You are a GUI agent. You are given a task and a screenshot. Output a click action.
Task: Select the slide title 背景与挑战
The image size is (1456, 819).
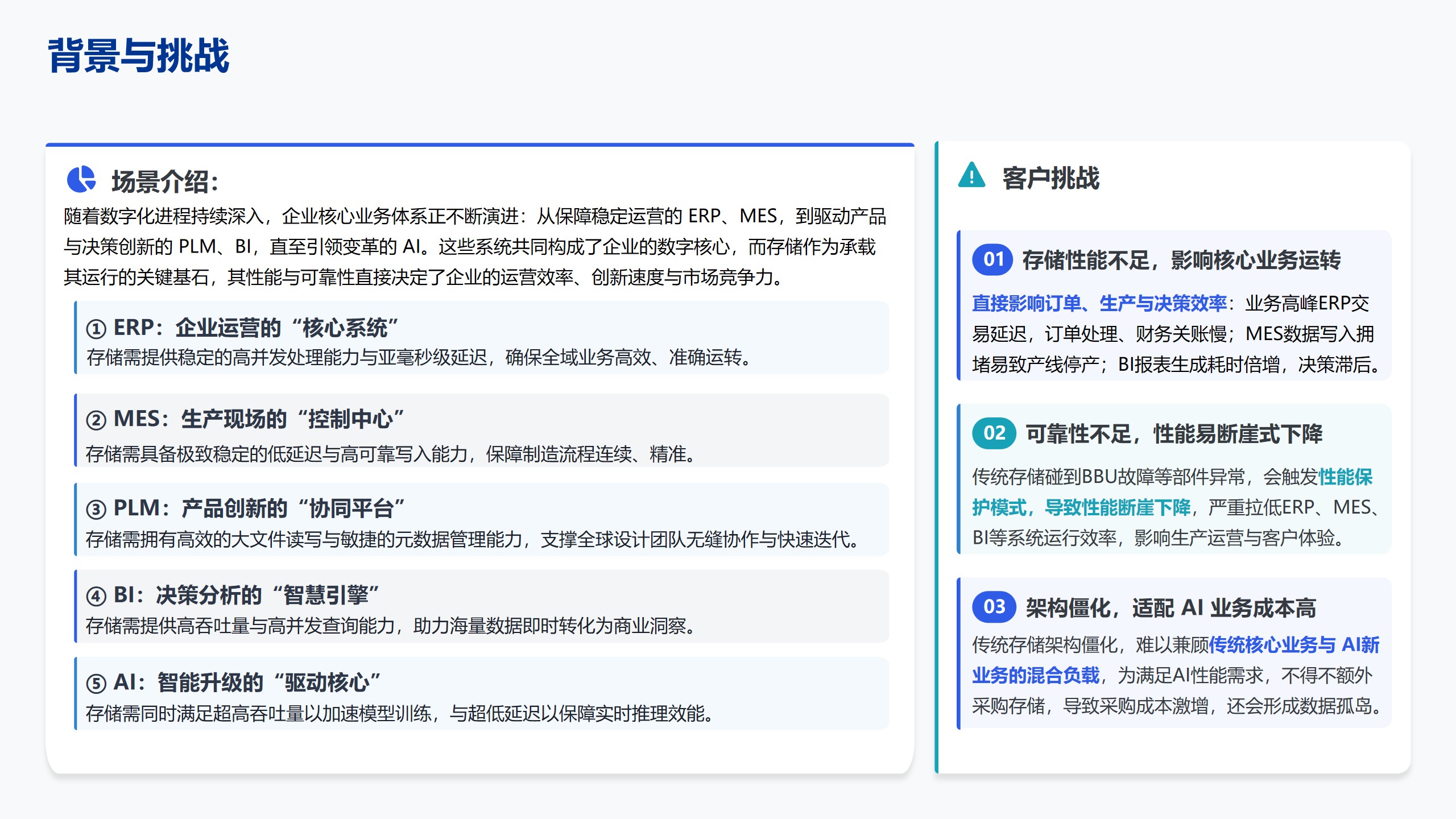point(139,56)
